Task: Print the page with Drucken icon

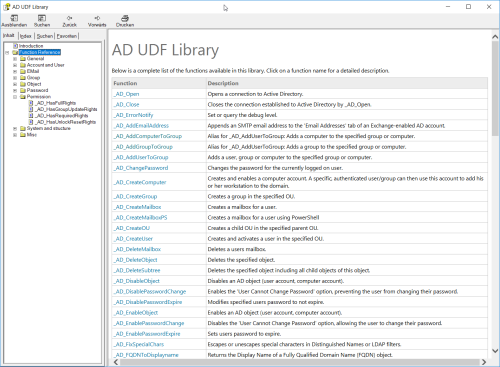Action: (x=125, y=18)
